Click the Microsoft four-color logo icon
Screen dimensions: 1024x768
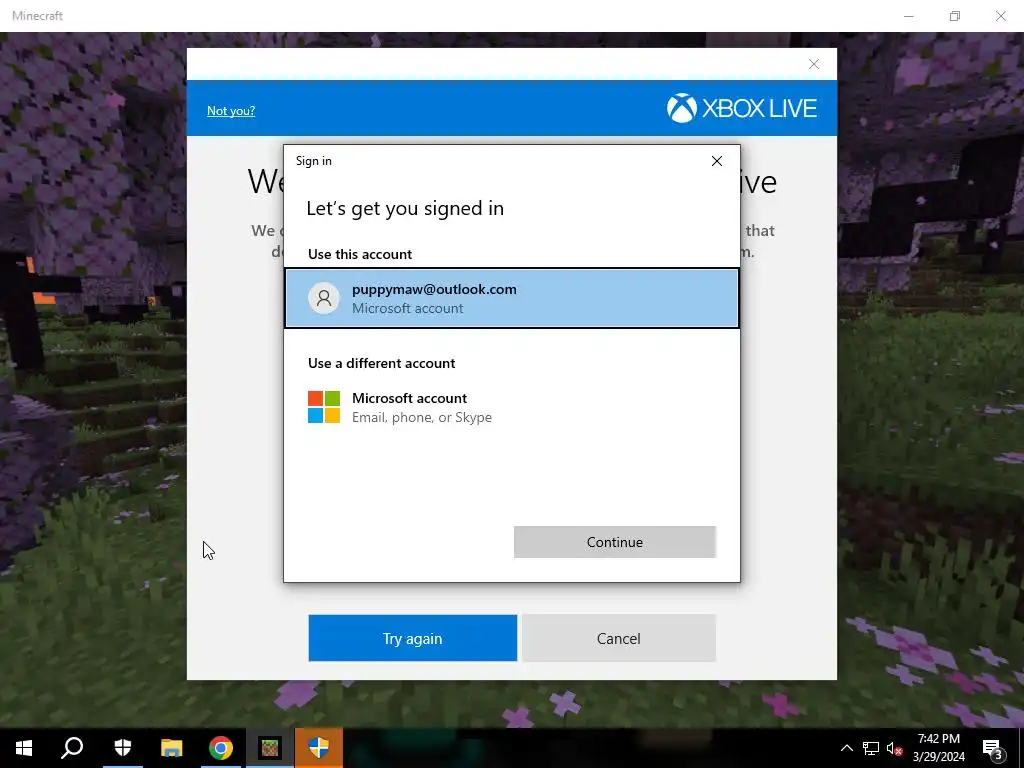point(324,407)
